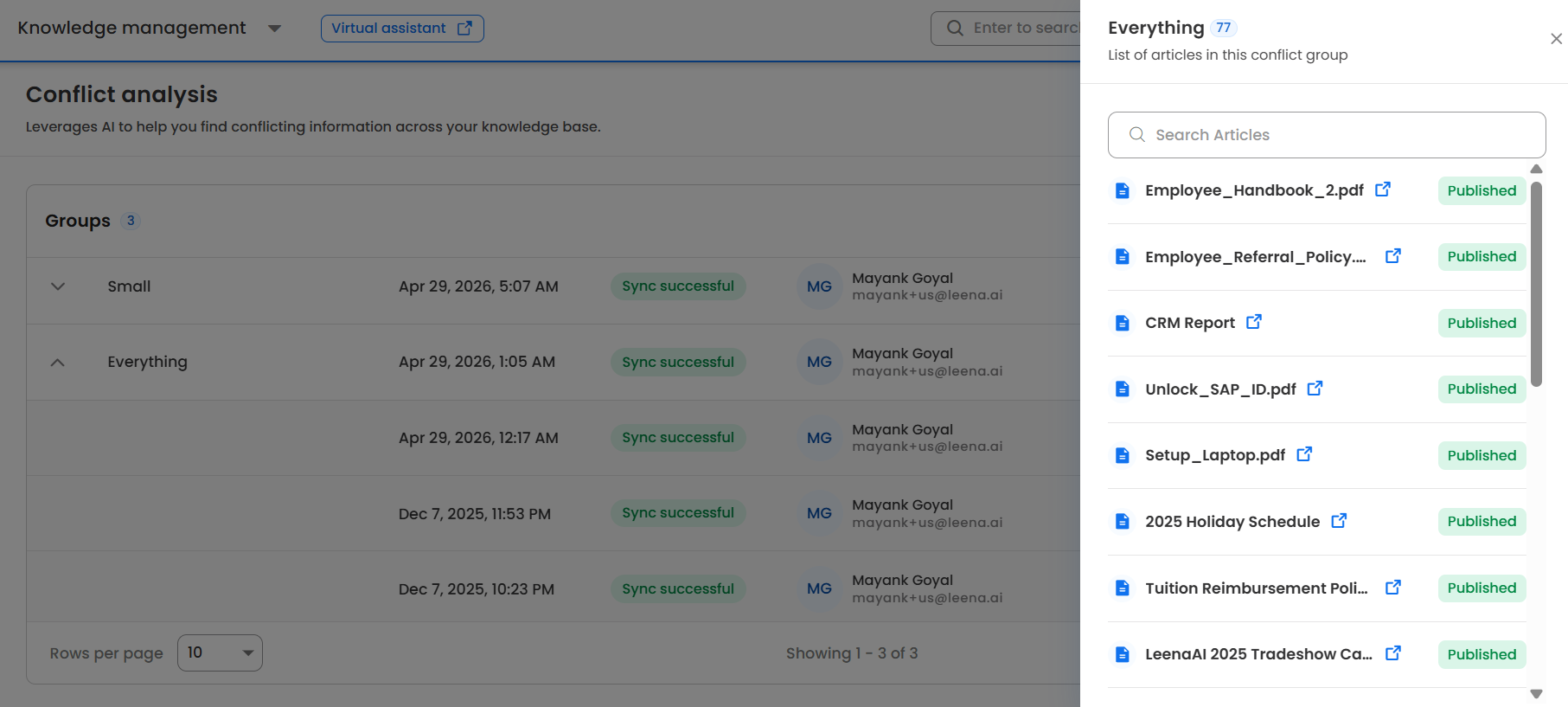
Task: Click the Groups count badge 3
Action: [131, 221]
